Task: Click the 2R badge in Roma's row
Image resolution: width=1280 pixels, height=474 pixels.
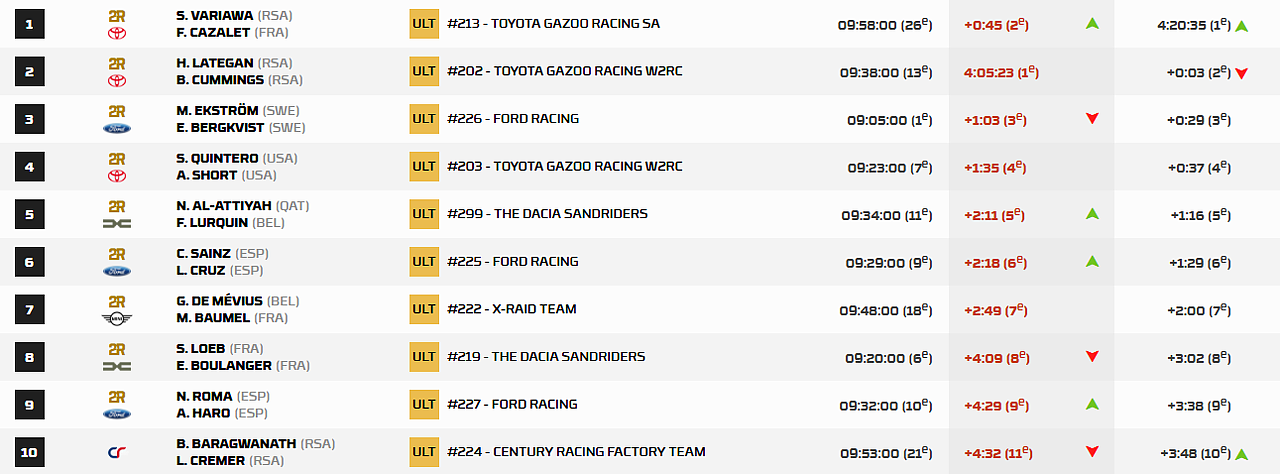Action: [117, 396]
